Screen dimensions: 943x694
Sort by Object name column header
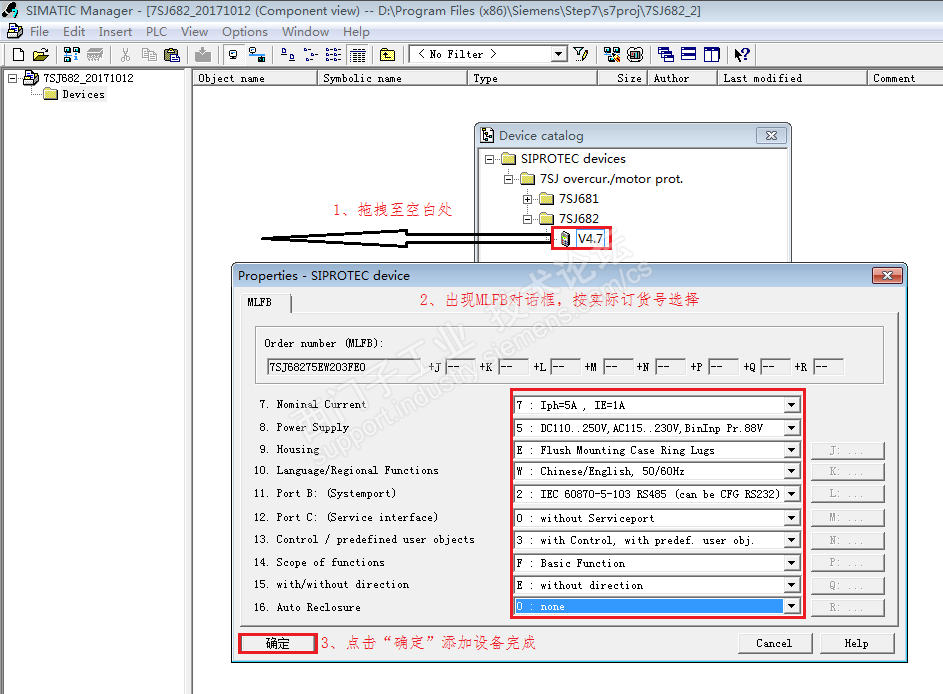point(255,78)
